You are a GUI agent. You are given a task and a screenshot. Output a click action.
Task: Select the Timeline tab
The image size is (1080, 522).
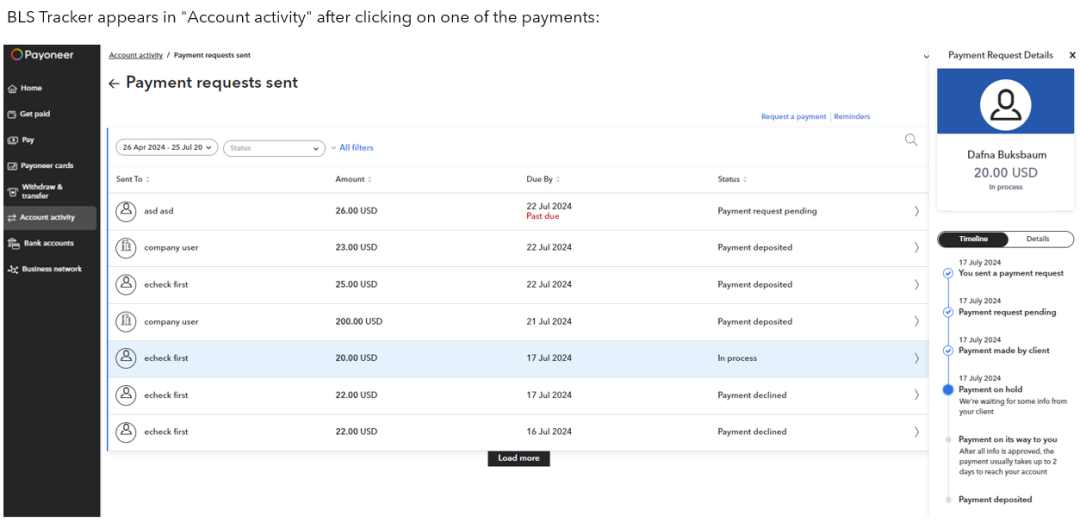tap(973, 239)
